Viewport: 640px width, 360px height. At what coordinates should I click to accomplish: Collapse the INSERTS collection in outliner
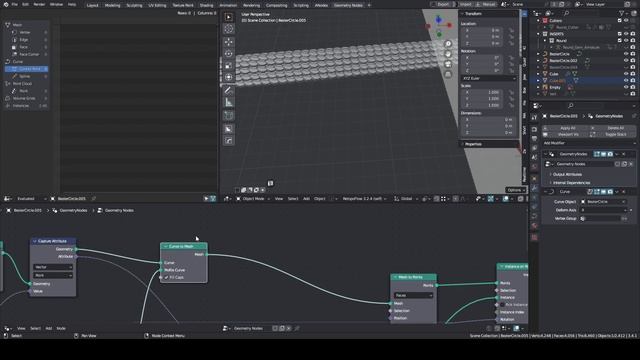pos(538,34)
